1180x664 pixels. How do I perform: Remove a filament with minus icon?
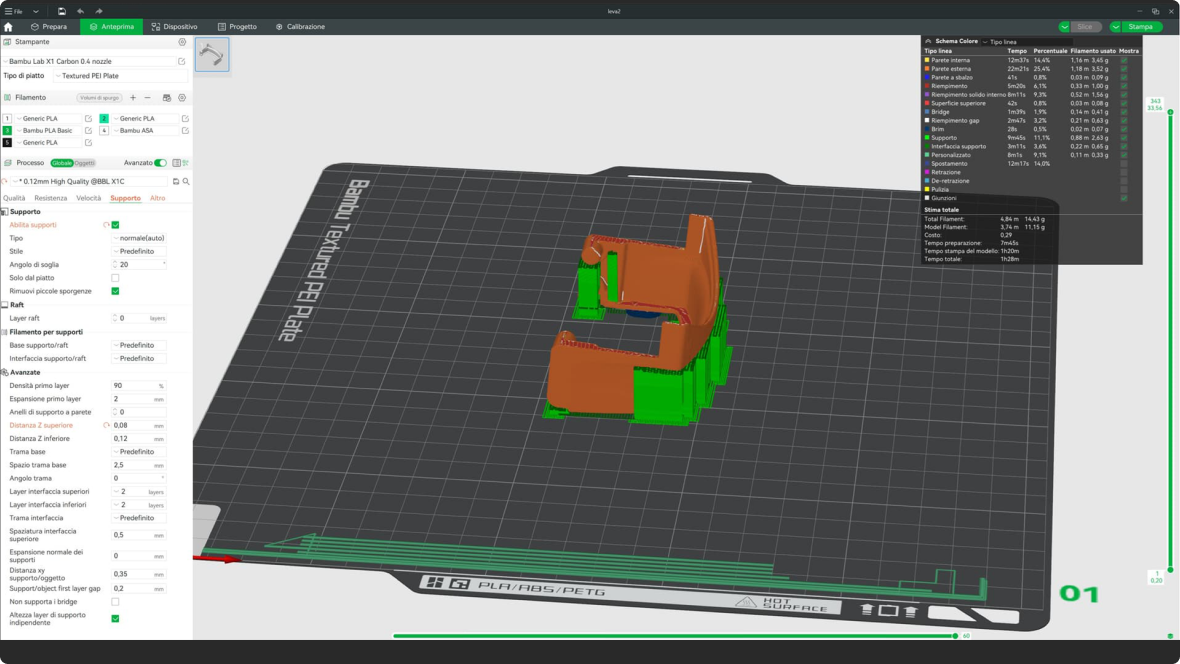click(148, 98)
